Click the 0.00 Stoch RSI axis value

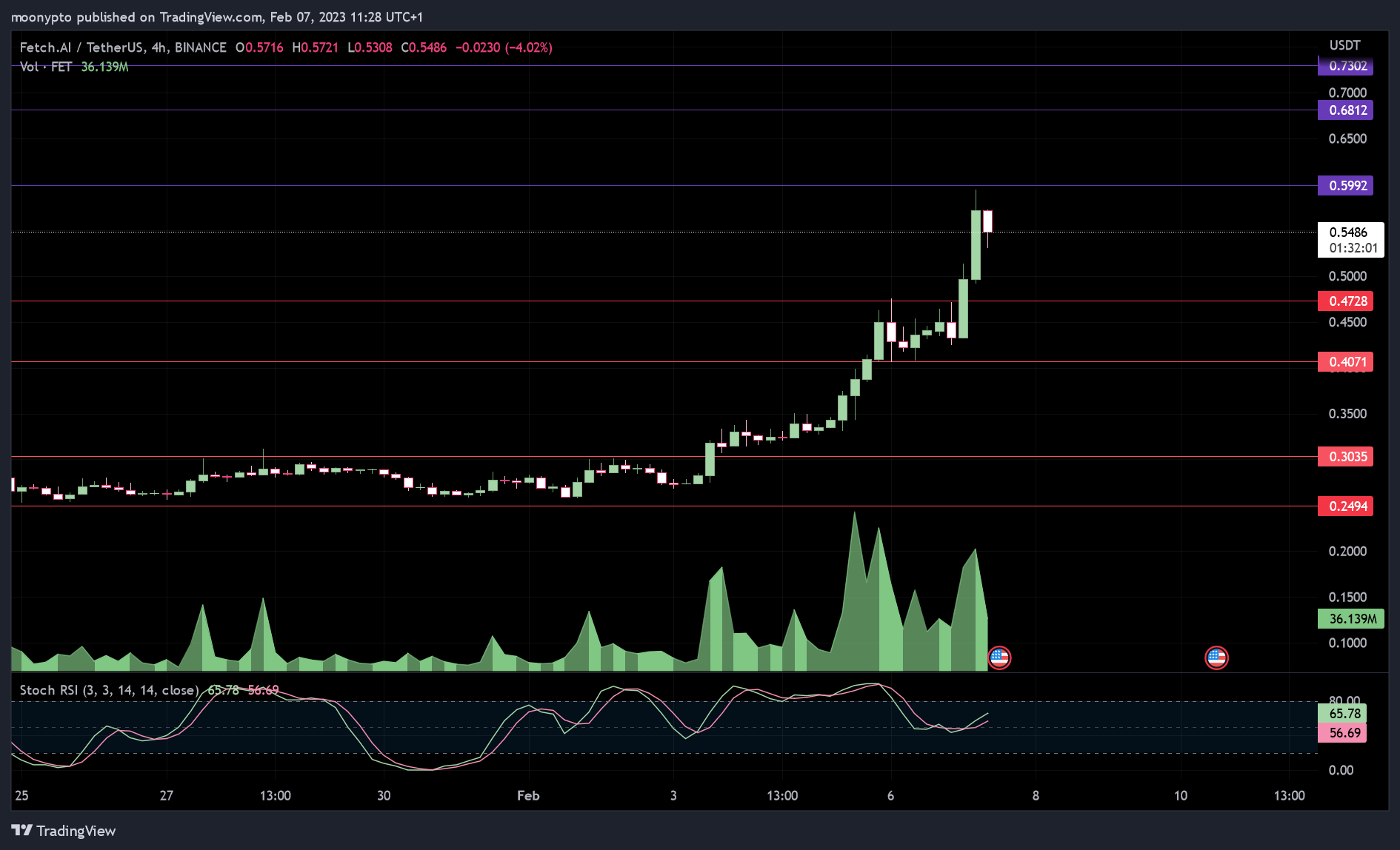click(x=1341, y=771)
